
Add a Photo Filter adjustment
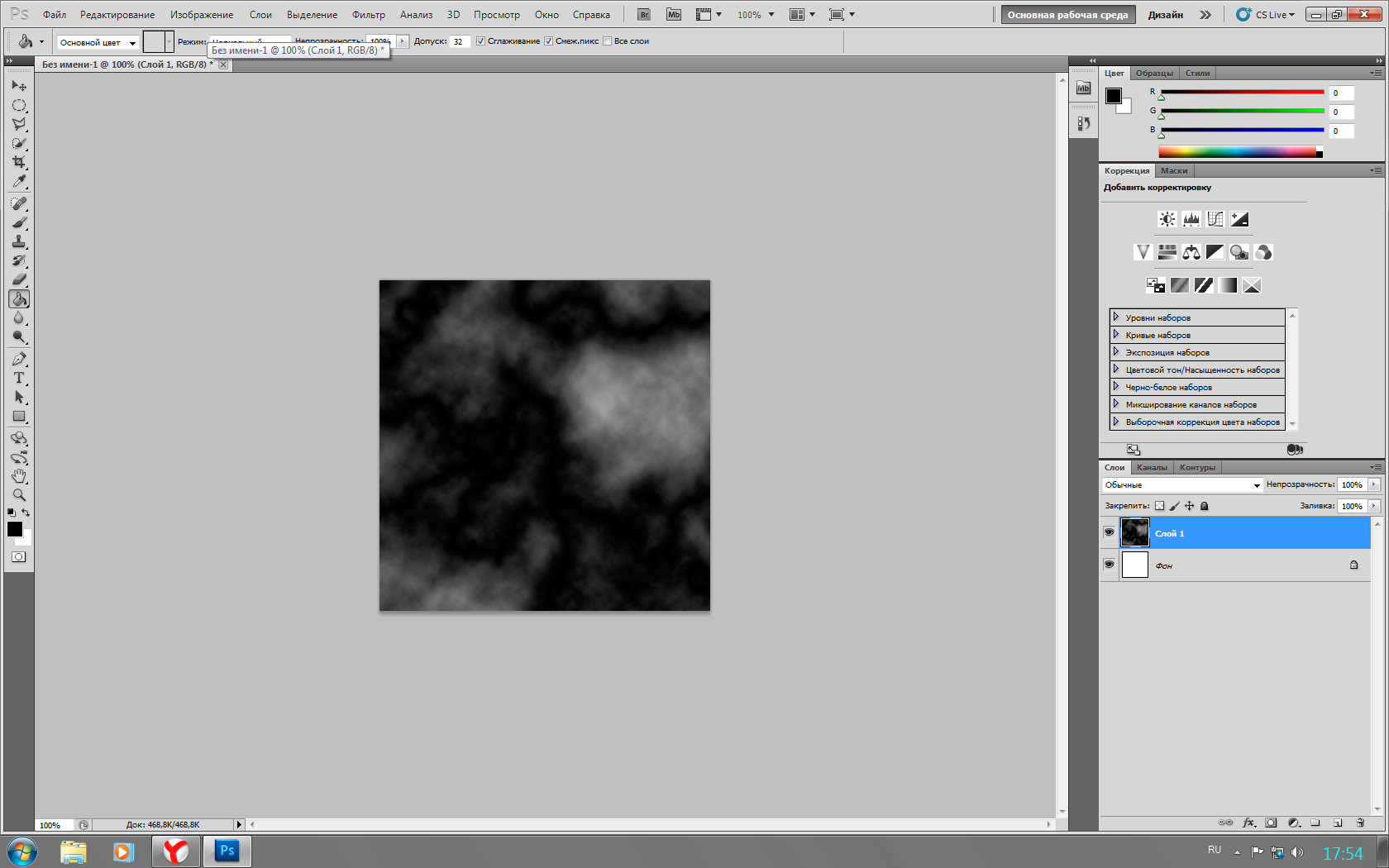[1239, 252]
